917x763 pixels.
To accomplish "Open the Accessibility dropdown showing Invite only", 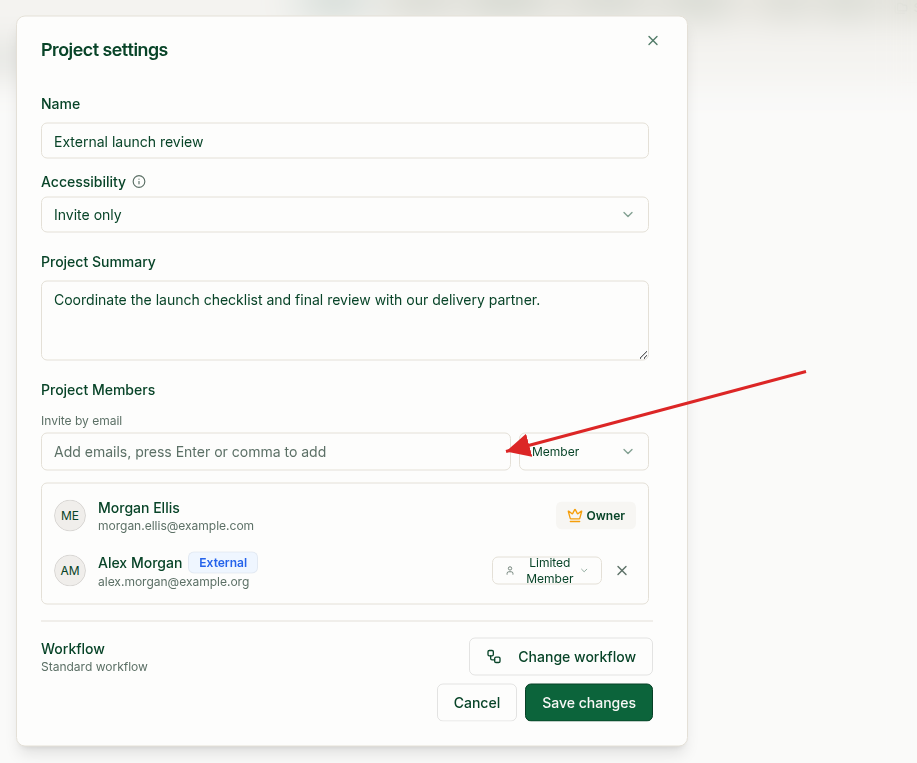I will click(x=344, y=215).
